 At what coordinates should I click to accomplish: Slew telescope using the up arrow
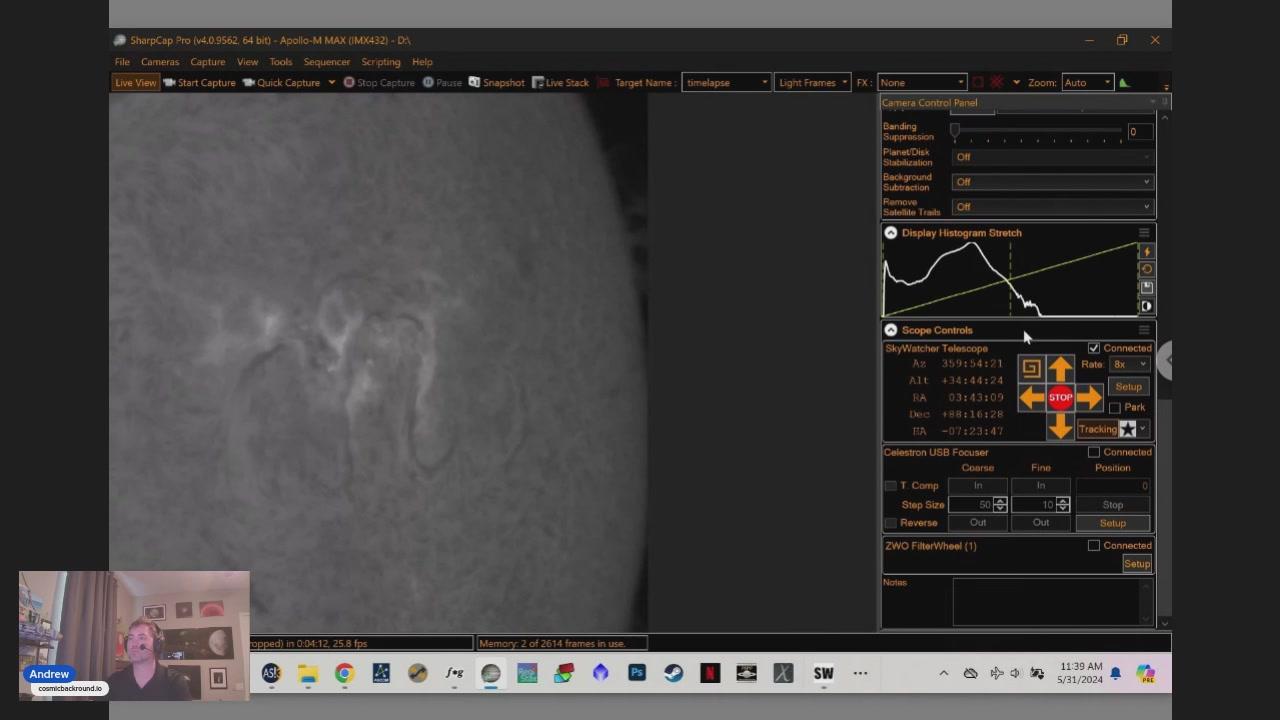point(1060,369)
